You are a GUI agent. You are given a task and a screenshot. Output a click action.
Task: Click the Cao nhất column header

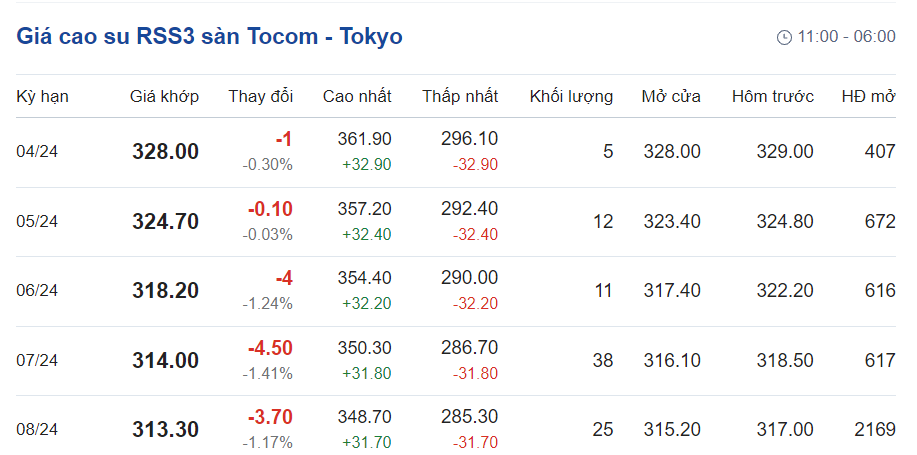[357, 97]
